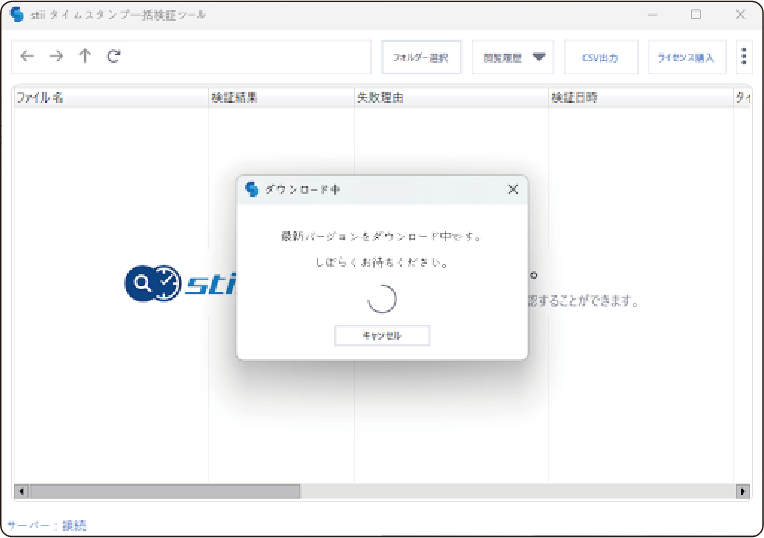This screenshot has height=538, width=764.
Task: Click the back arrow navigation icon
Action: click(x=27, y=57)
